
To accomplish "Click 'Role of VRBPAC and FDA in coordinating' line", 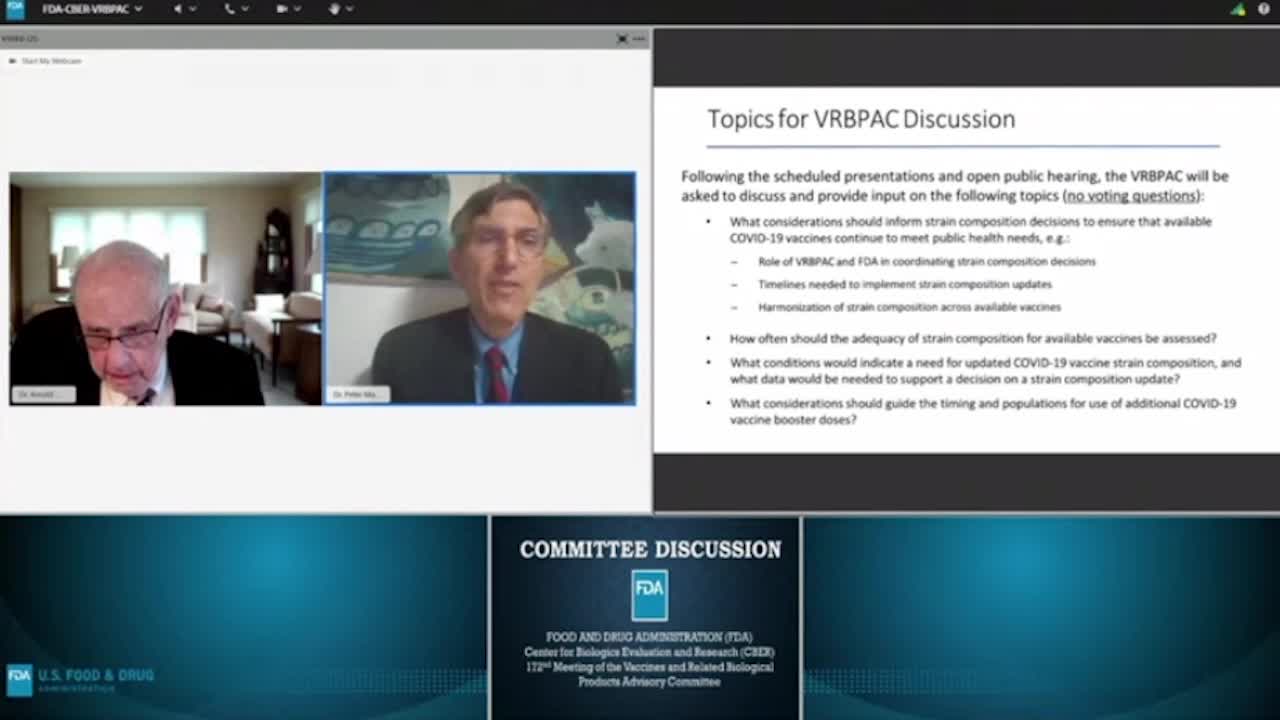I will pyautogui.click(x=926, y=261).
